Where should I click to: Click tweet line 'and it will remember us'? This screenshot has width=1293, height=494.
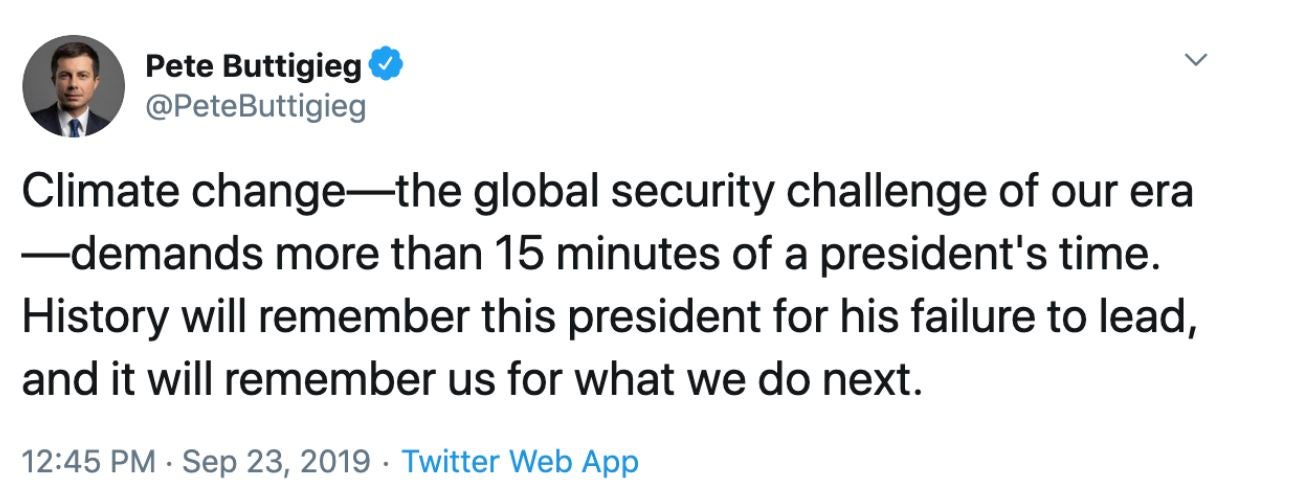[x=470, y=379]
